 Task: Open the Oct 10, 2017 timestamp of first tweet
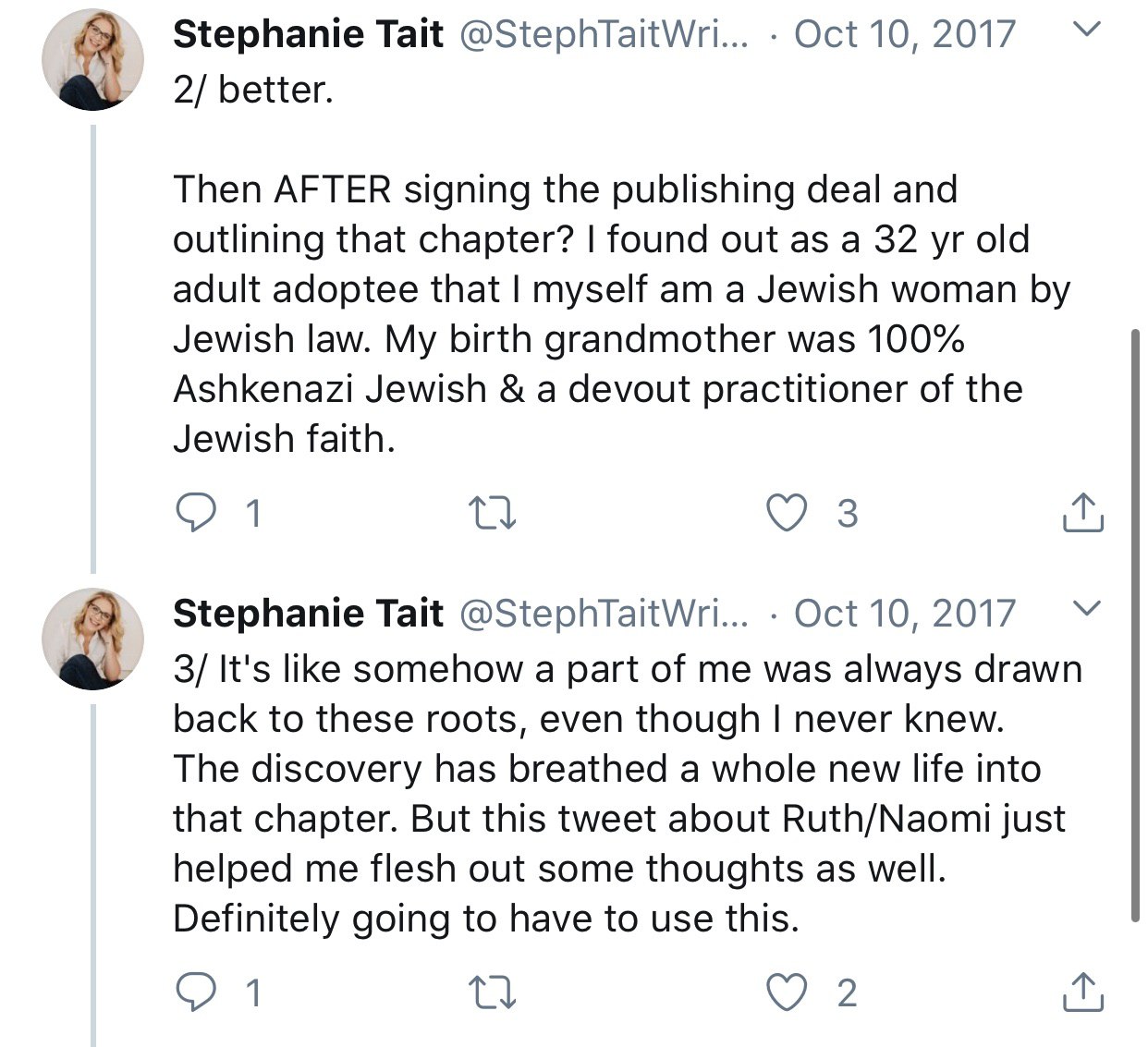coord(905,34)
